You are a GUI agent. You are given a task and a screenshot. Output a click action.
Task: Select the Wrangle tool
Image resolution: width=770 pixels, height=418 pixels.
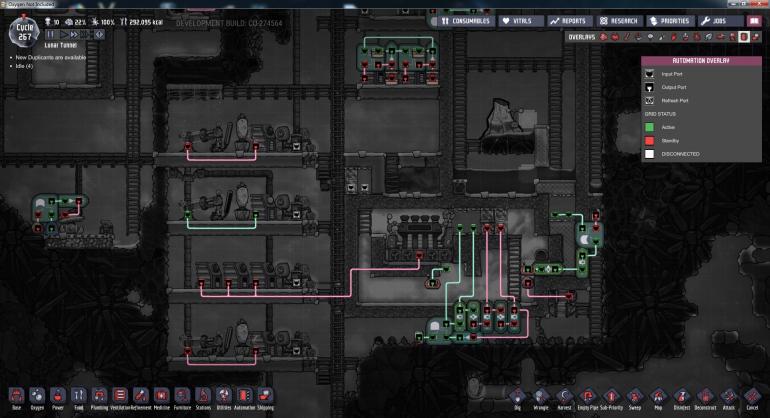[541, 396]
